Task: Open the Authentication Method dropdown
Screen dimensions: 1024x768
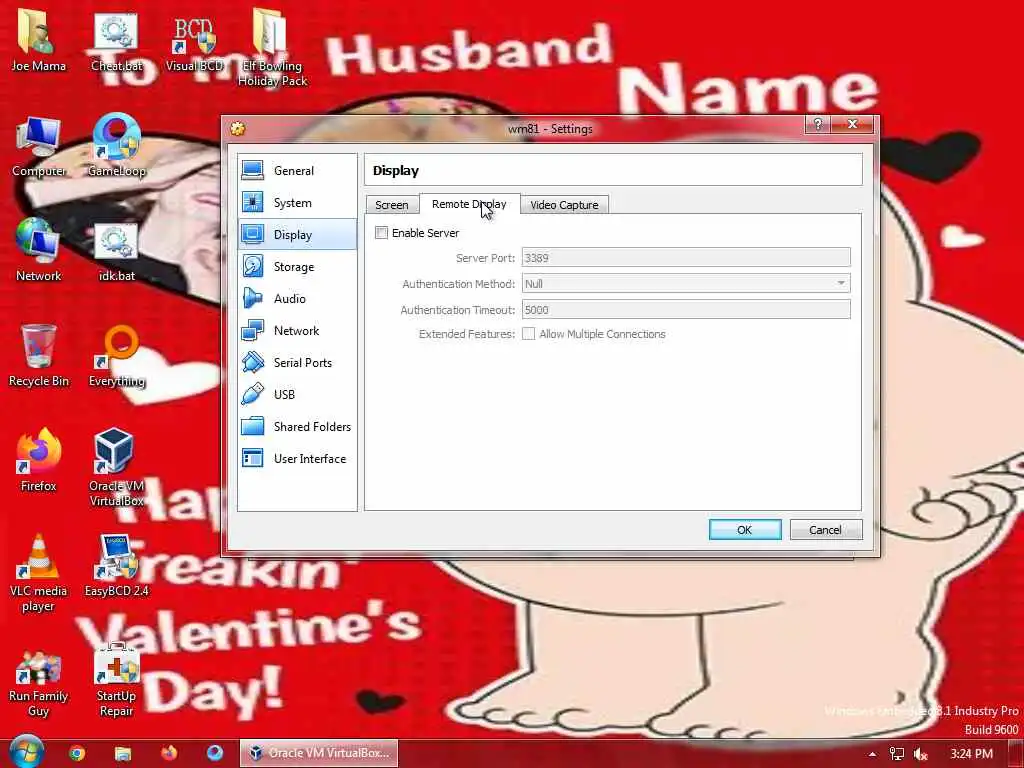Action: point(686,283)
